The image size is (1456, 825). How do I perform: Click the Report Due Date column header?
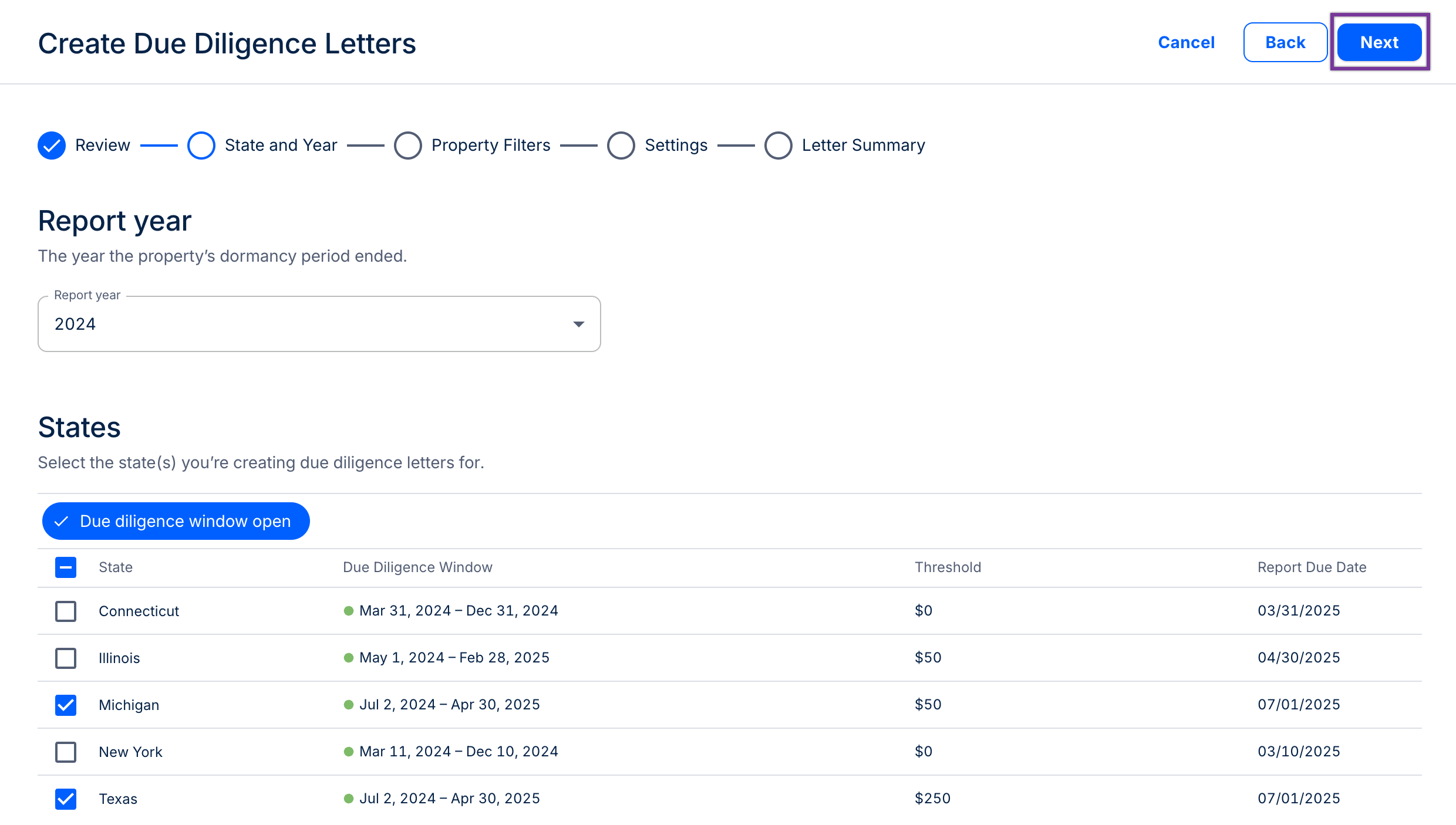1312,567
